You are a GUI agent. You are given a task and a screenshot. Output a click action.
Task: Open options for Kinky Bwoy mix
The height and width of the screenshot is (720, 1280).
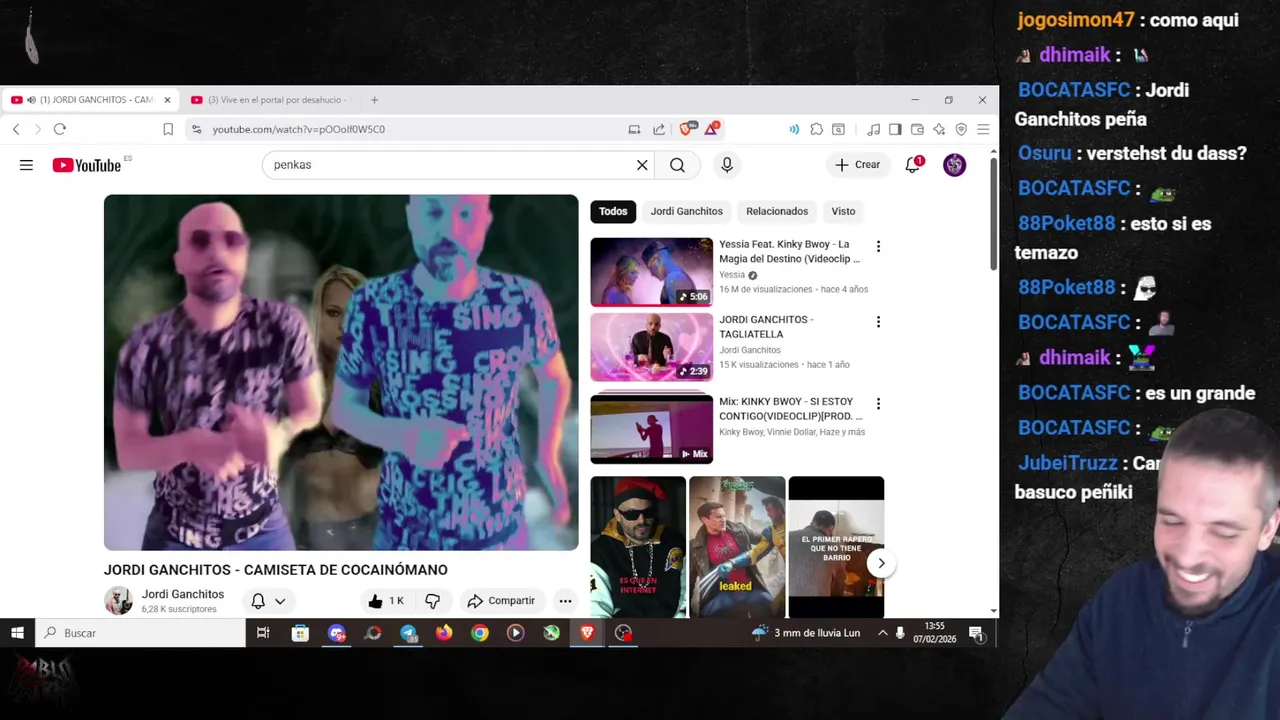(x=878, y=404)
